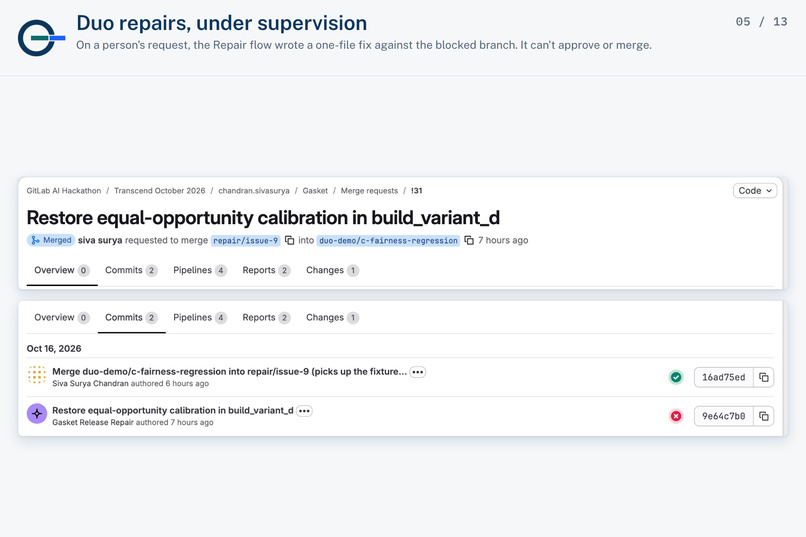Open Gasket Release Repair avatar

tap(37, 414)
